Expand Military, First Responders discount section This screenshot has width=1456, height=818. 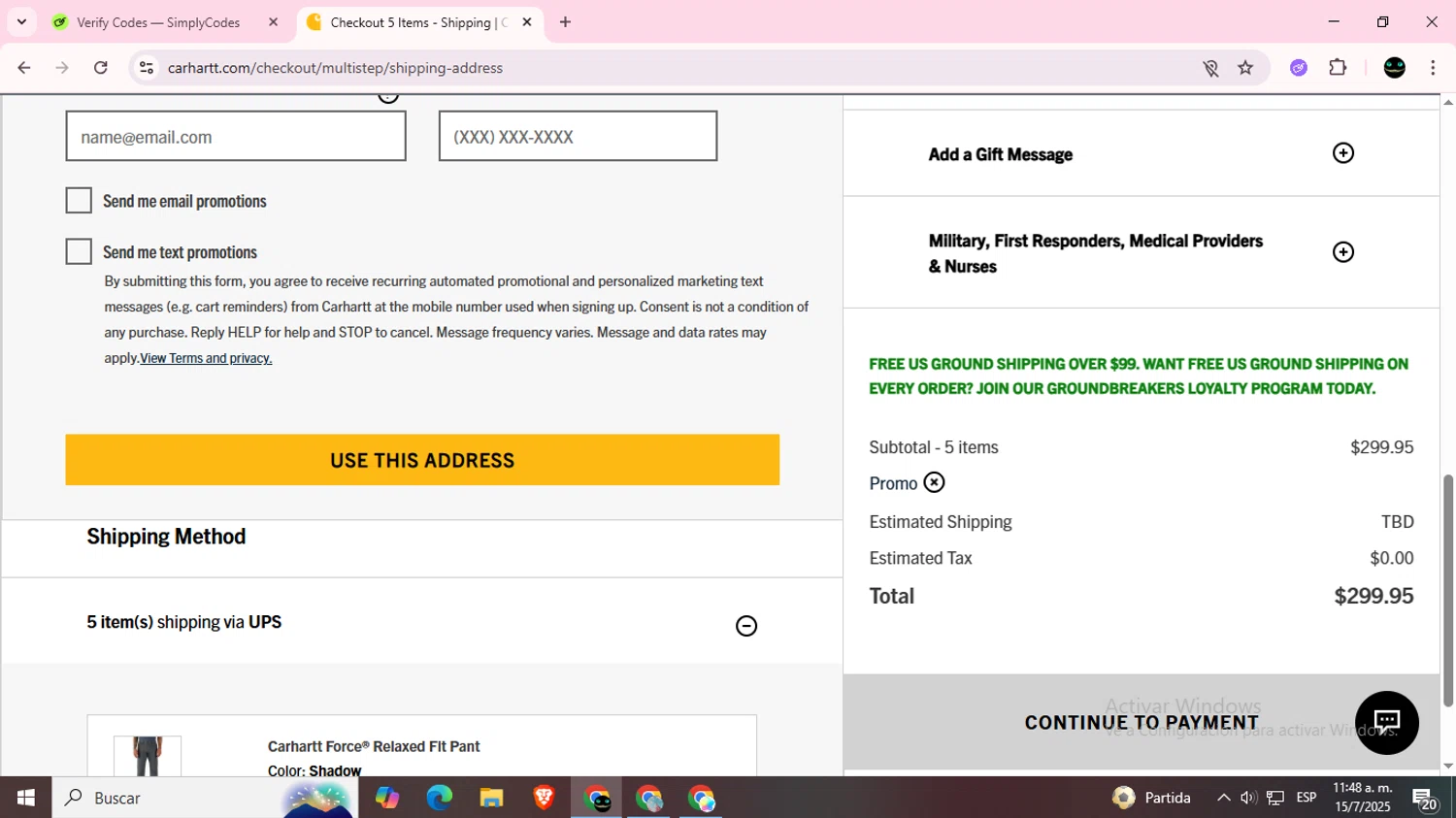(x=1342, y=252)
